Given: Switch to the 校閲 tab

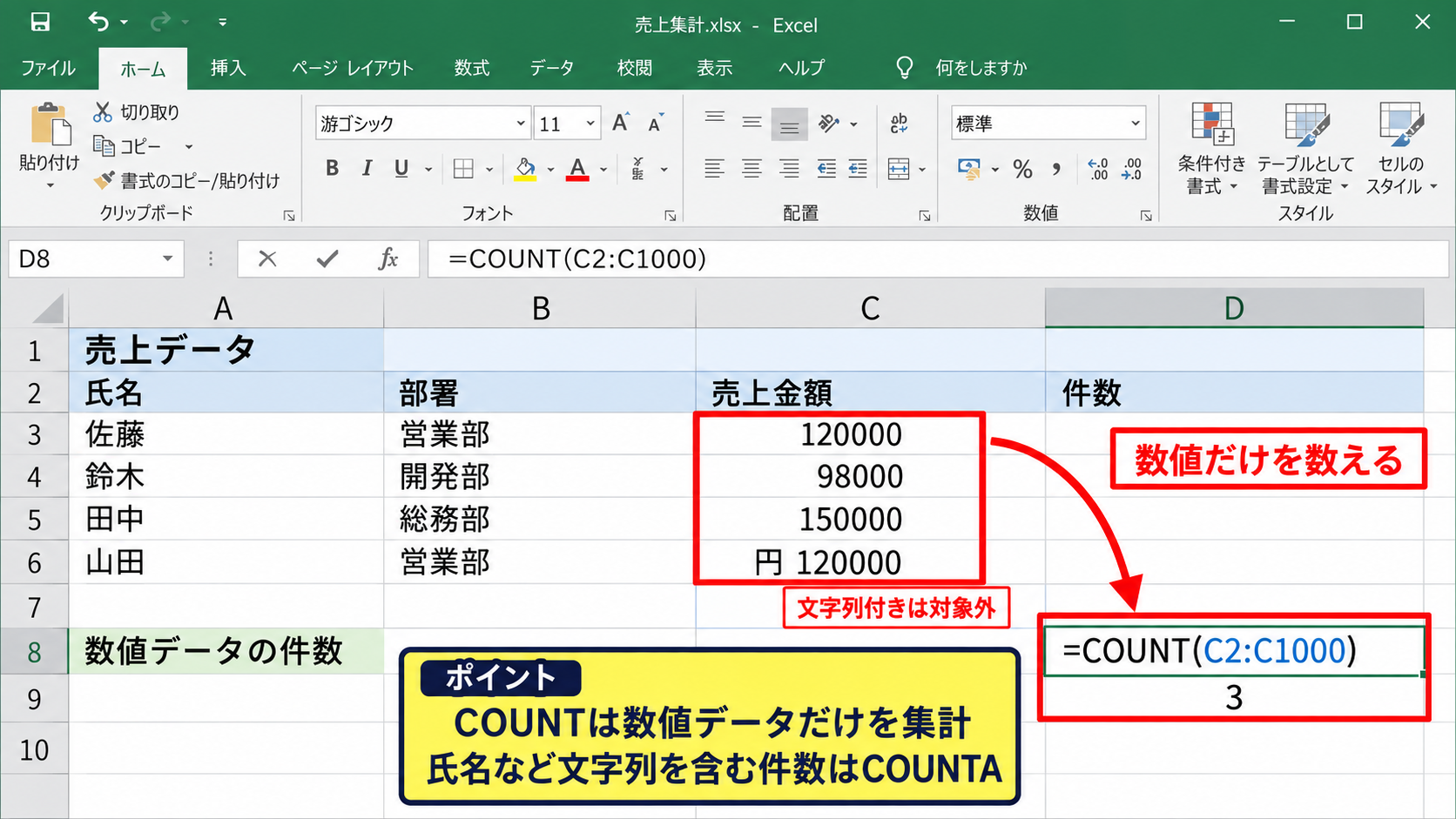Looking at the screenshot, I should tap(635, 68).
